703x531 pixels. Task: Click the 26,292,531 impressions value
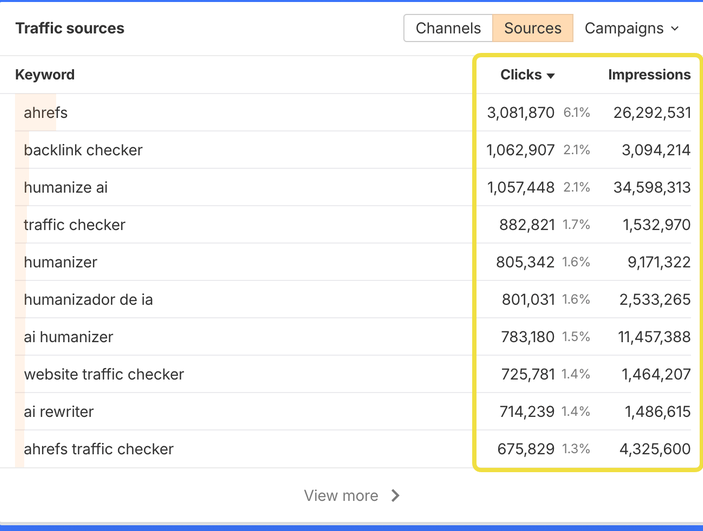[x=652, y=113]
